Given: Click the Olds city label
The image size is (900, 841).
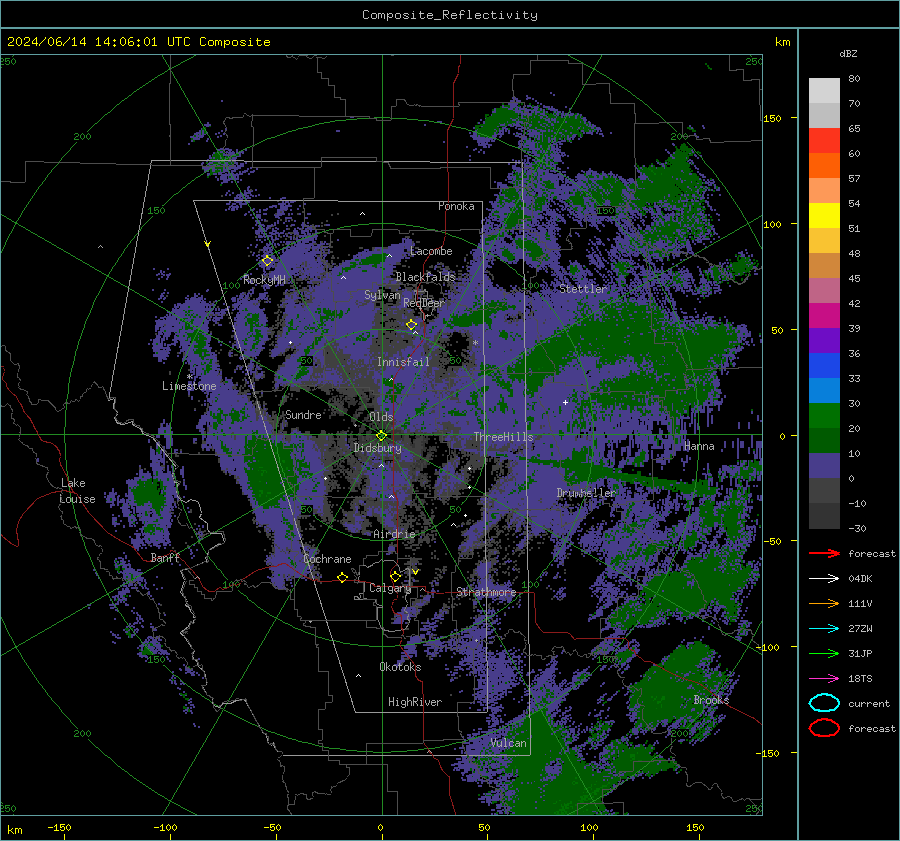Looking at the screenshot, I should pyautogui.click(x=381, y=417).
